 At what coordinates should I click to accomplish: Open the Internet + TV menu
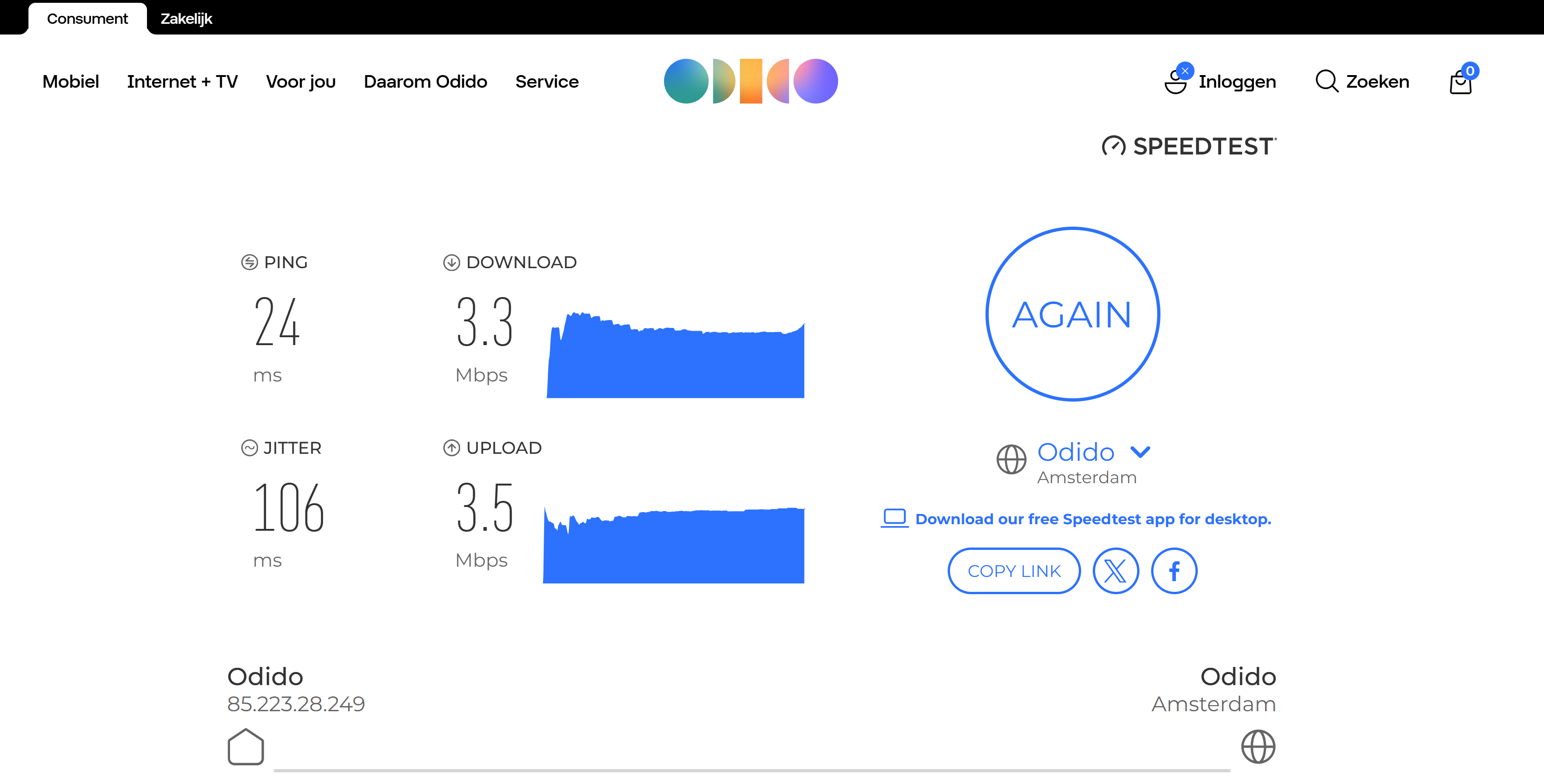(182, 82)
